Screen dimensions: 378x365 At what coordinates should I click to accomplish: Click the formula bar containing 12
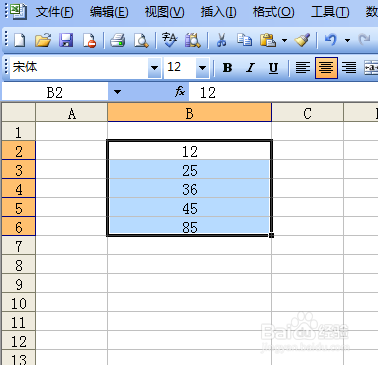pos(283,92)
